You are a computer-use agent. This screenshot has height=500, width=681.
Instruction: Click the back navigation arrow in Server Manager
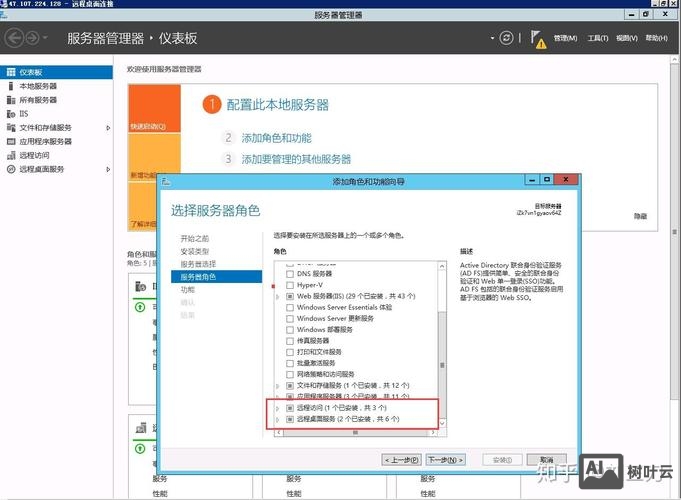point(14,38)
